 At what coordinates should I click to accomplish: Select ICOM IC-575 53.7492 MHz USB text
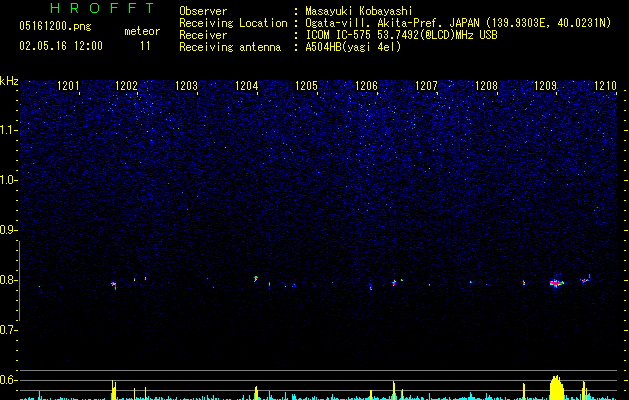[401, 35]
